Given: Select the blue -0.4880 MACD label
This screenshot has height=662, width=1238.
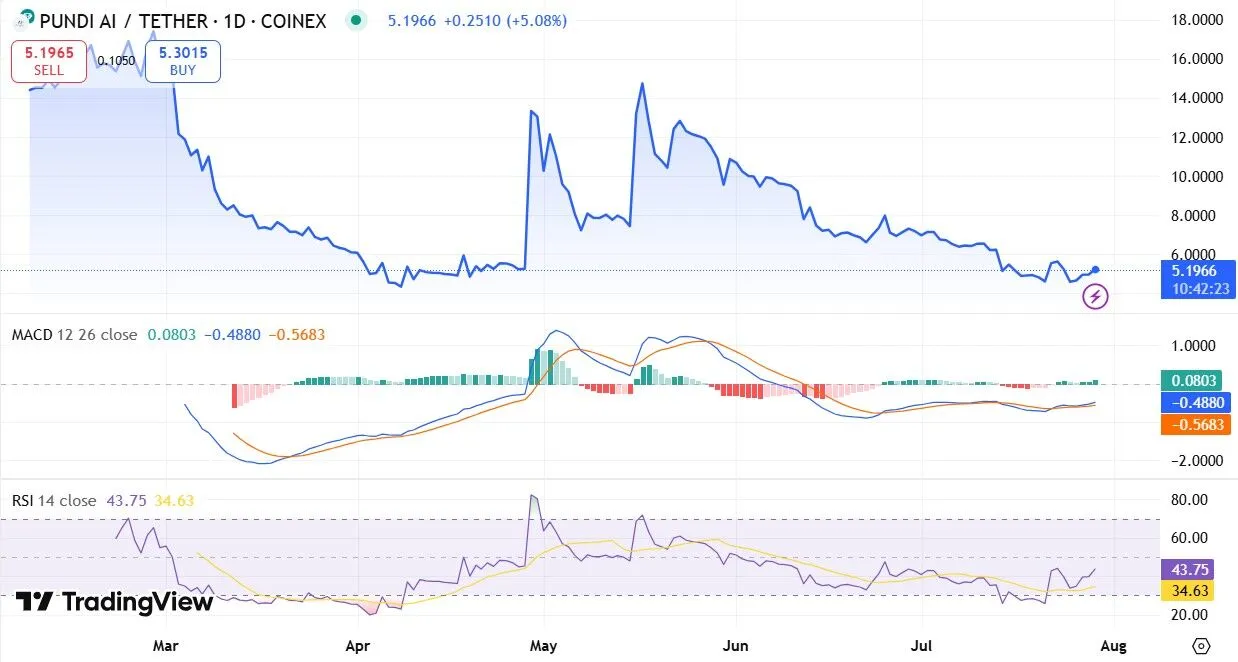Looking at the screenshot, I should (x=1195, y=402).
